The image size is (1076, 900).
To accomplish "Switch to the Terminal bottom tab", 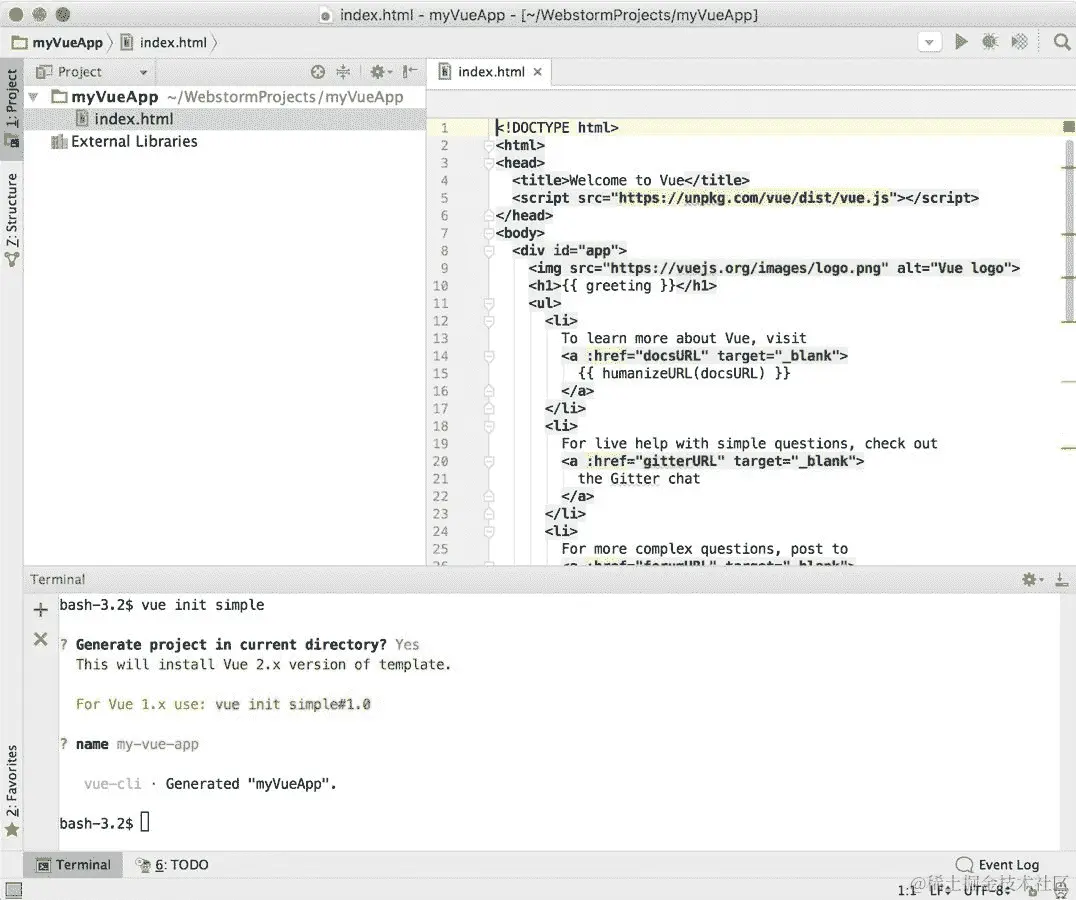I will coord(73,865).
